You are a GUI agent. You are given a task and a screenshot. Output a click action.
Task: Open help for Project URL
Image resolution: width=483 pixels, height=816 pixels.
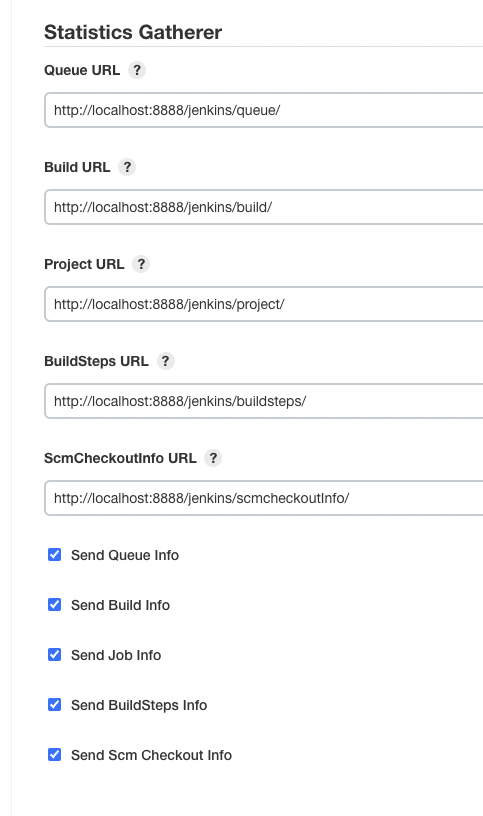point(141,264)
